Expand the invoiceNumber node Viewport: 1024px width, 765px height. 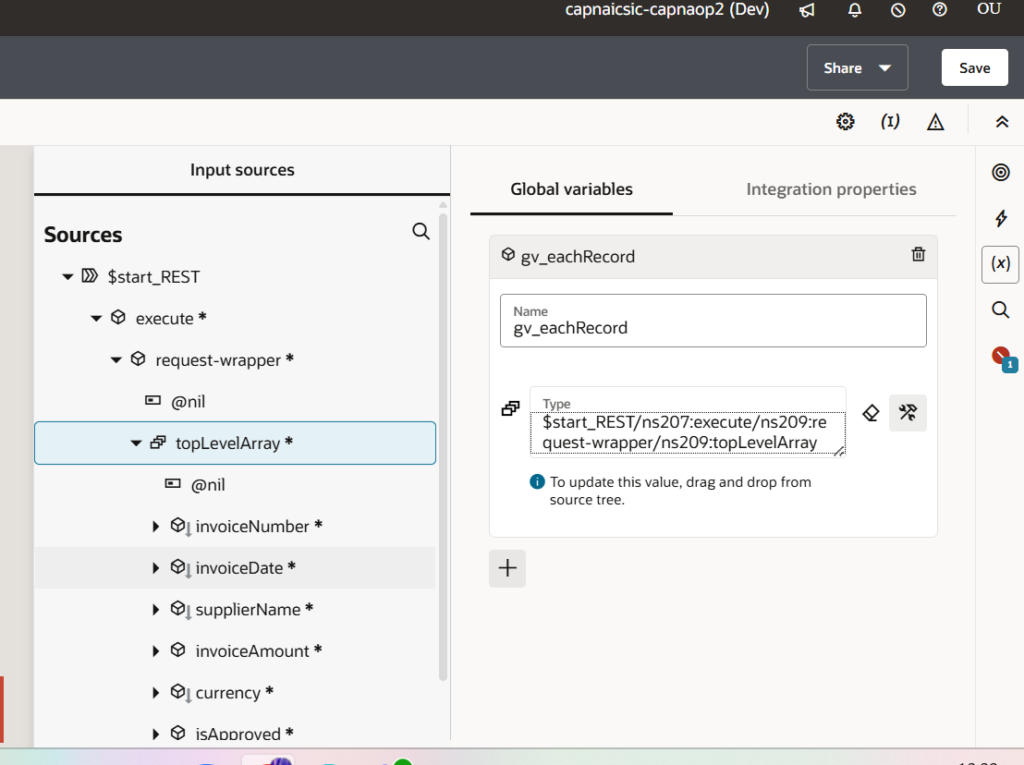156,526
